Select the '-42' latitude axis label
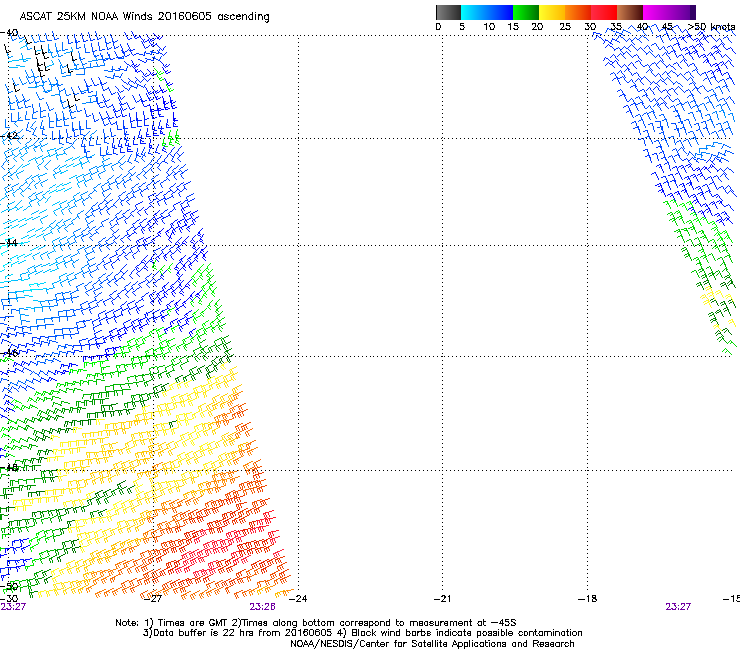 pos(9,136)
